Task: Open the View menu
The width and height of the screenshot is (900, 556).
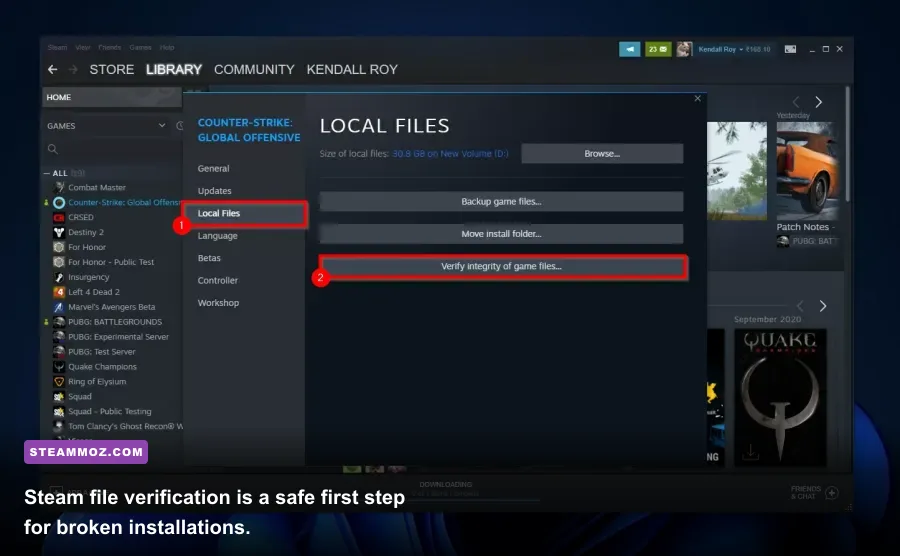Action: 83,48
